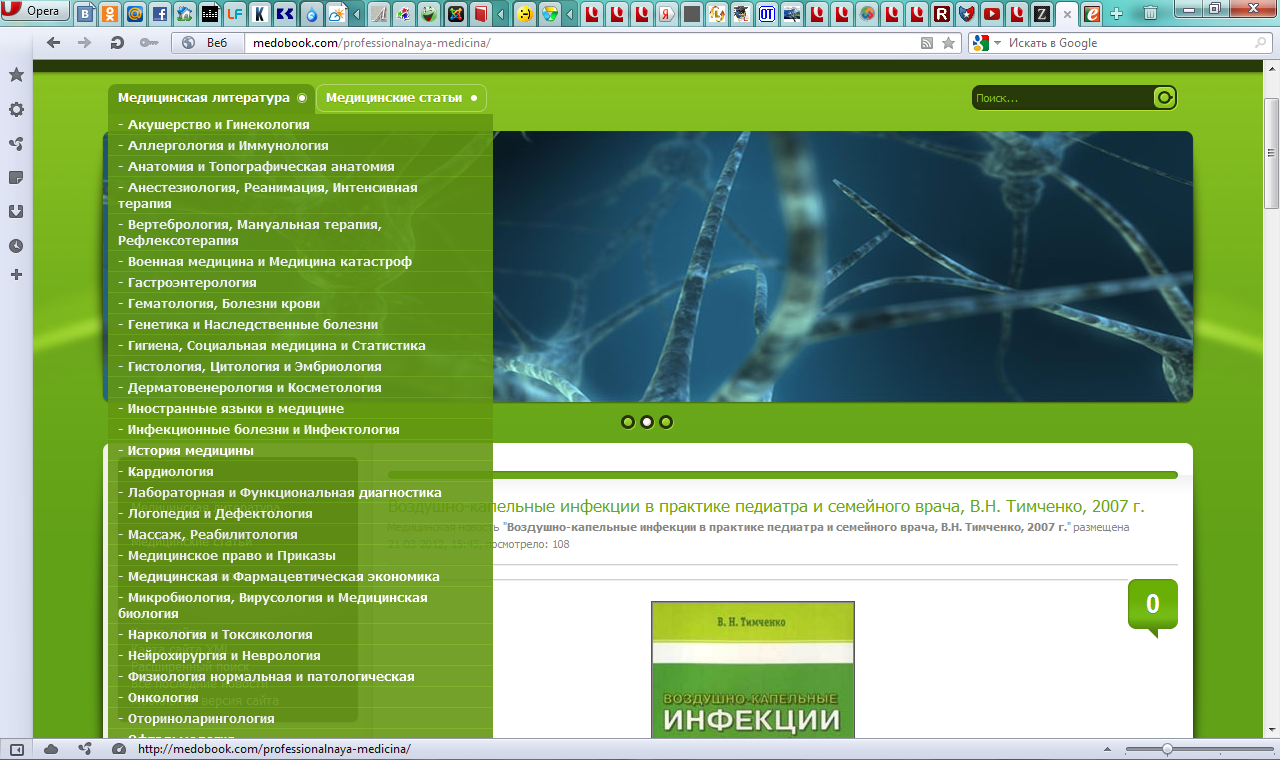
Task: Open the sidebar settings gear panel
Action: (16, 109)
